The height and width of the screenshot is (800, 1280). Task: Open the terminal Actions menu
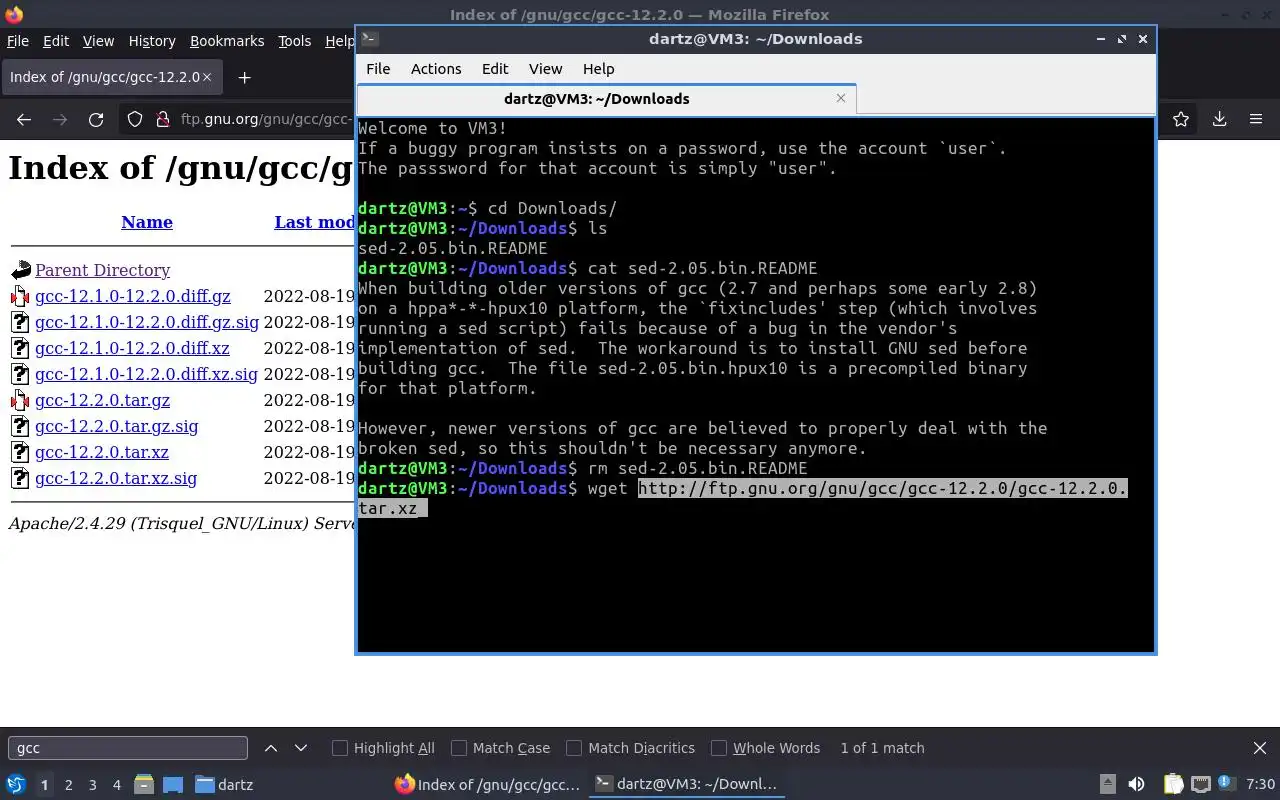436,69
